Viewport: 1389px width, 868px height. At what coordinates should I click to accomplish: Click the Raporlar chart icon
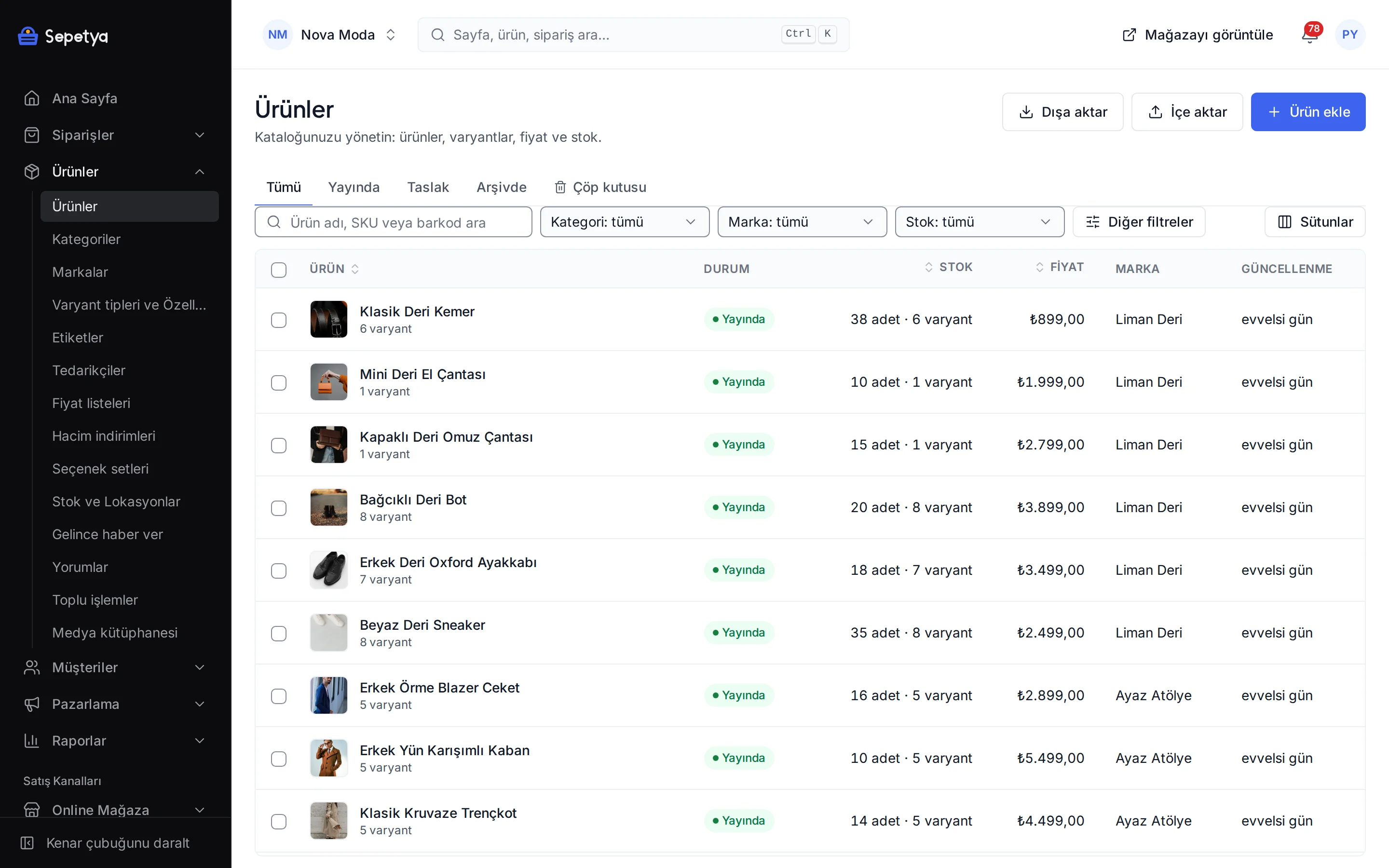click(32, 741)
